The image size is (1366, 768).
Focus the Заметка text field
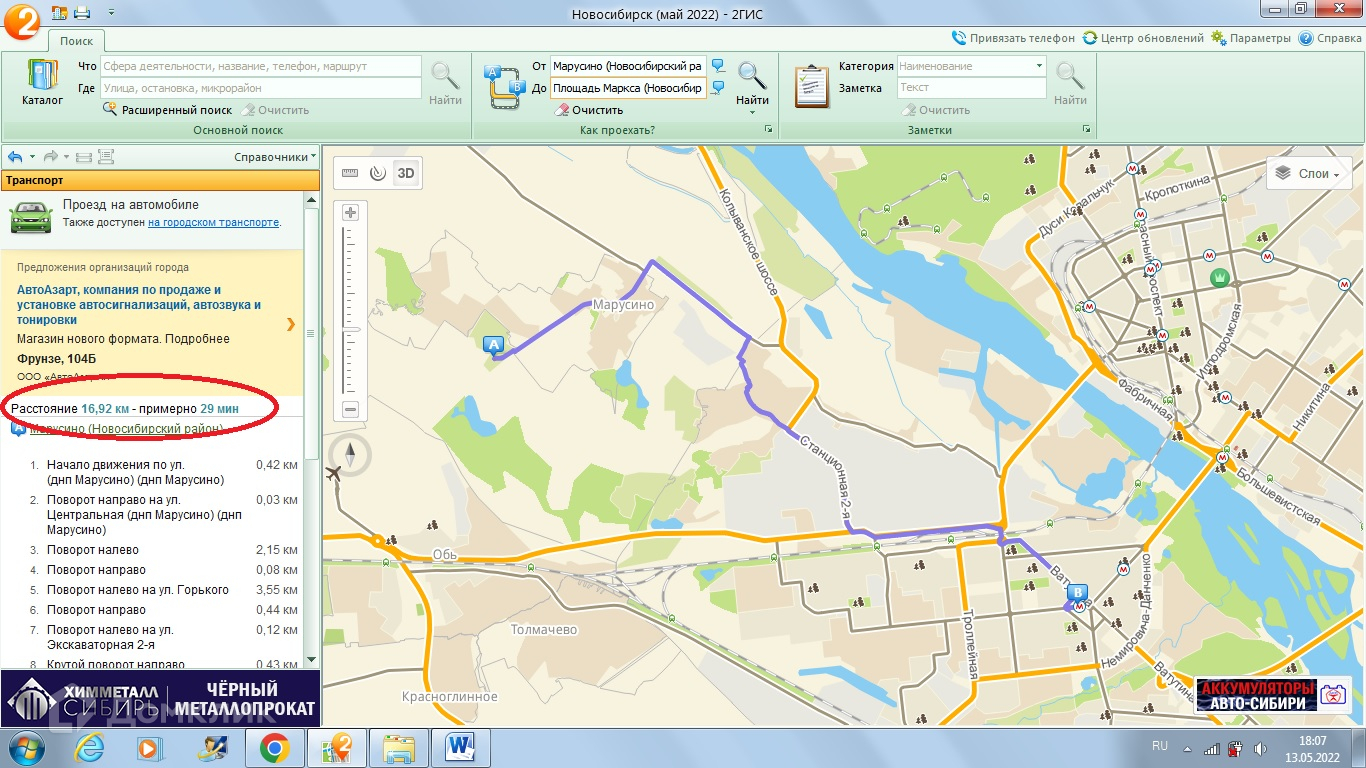tap(971, 88)
